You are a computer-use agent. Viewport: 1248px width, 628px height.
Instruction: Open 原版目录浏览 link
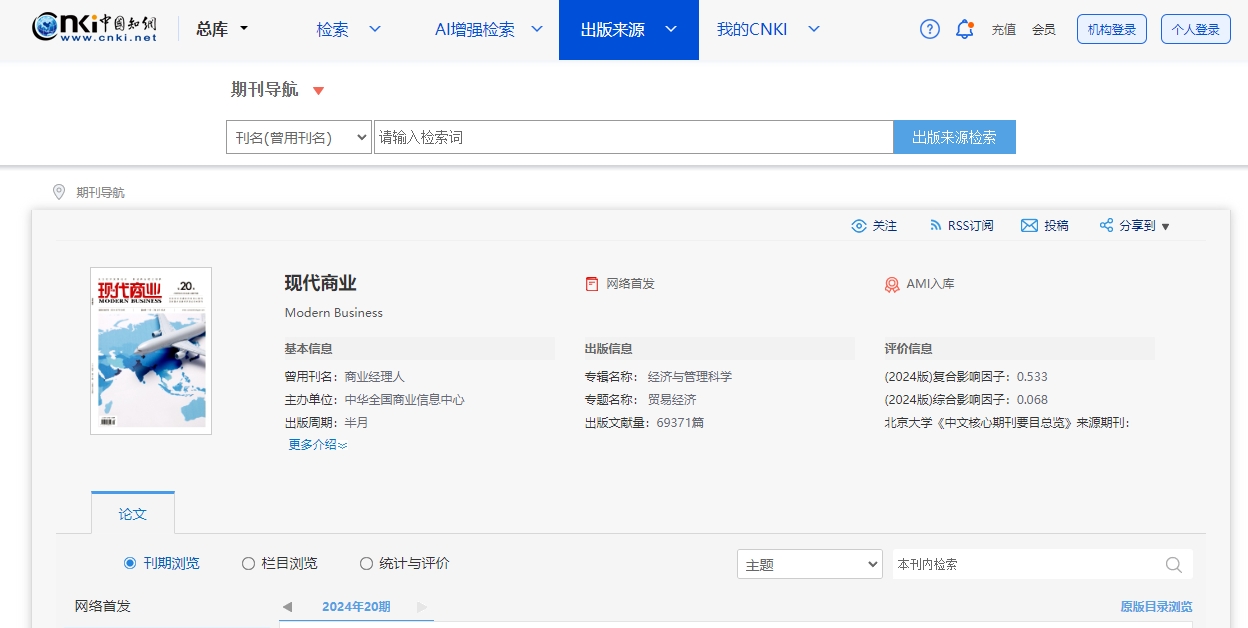1156,606
